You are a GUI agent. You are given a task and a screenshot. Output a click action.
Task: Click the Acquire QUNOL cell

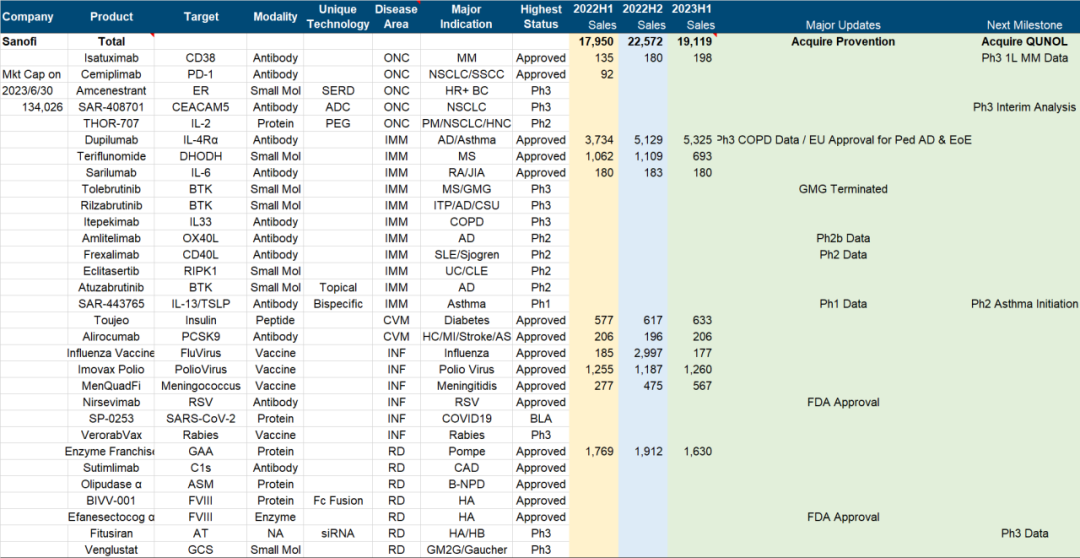1024,41
